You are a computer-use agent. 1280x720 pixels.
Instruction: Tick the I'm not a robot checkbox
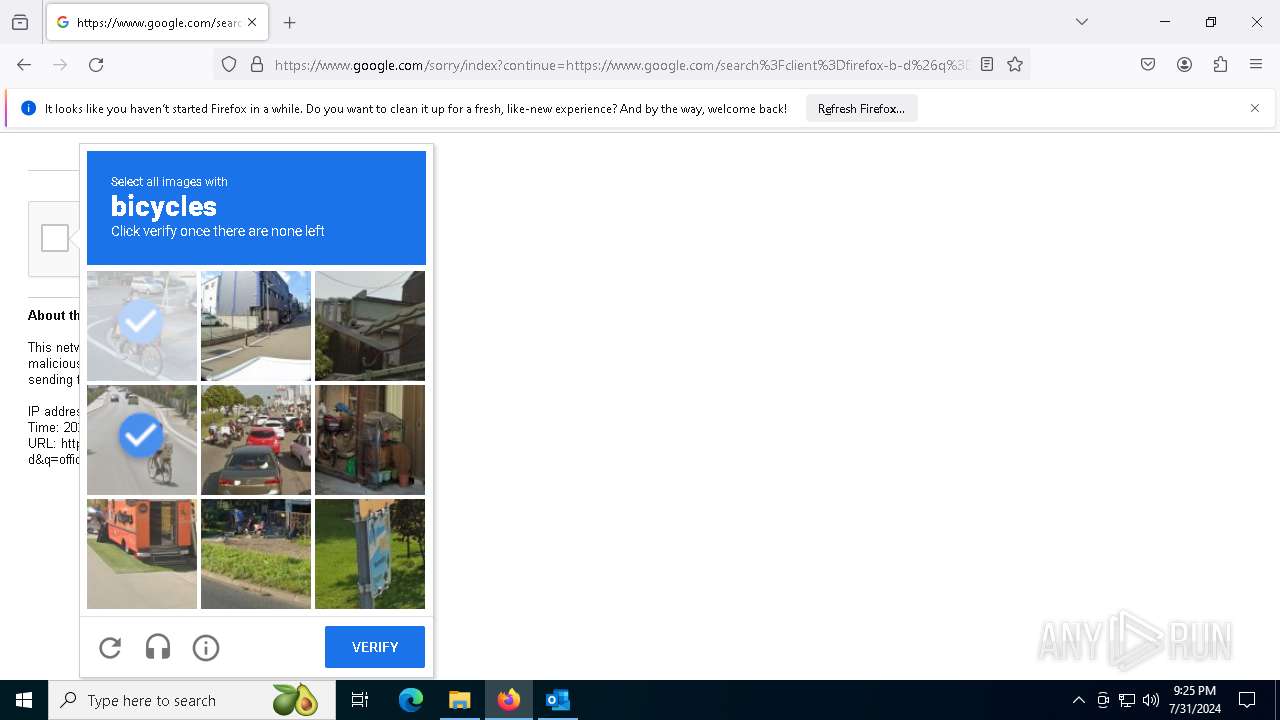(x=55, y=238)
